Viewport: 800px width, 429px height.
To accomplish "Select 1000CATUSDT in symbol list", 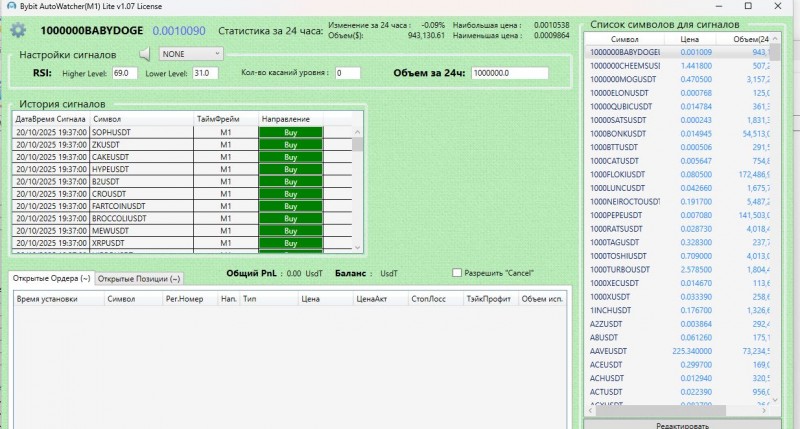I will pos(678,161).
